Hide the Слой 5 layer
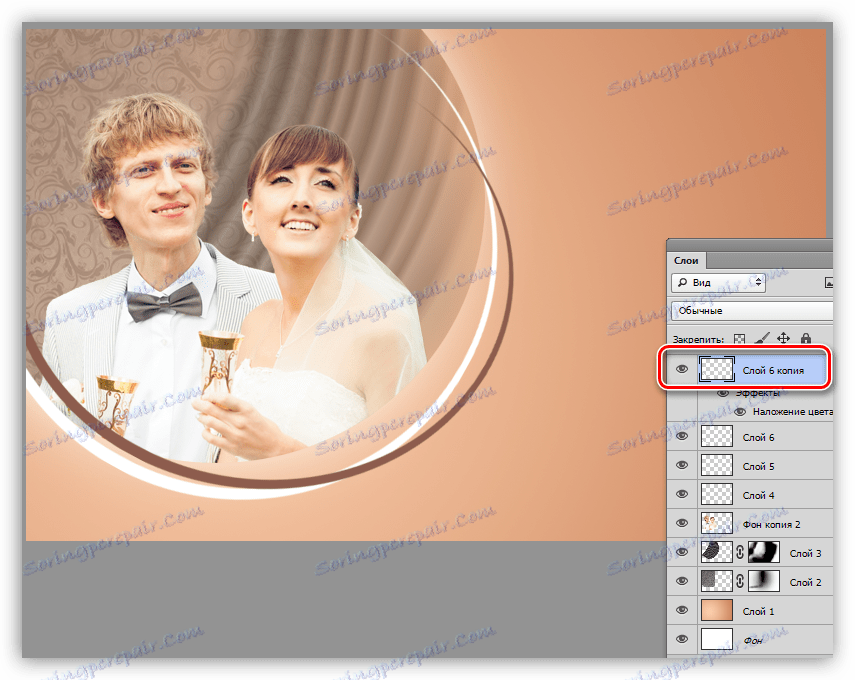This screenshot has width=855, height=680. pos(682,465)
